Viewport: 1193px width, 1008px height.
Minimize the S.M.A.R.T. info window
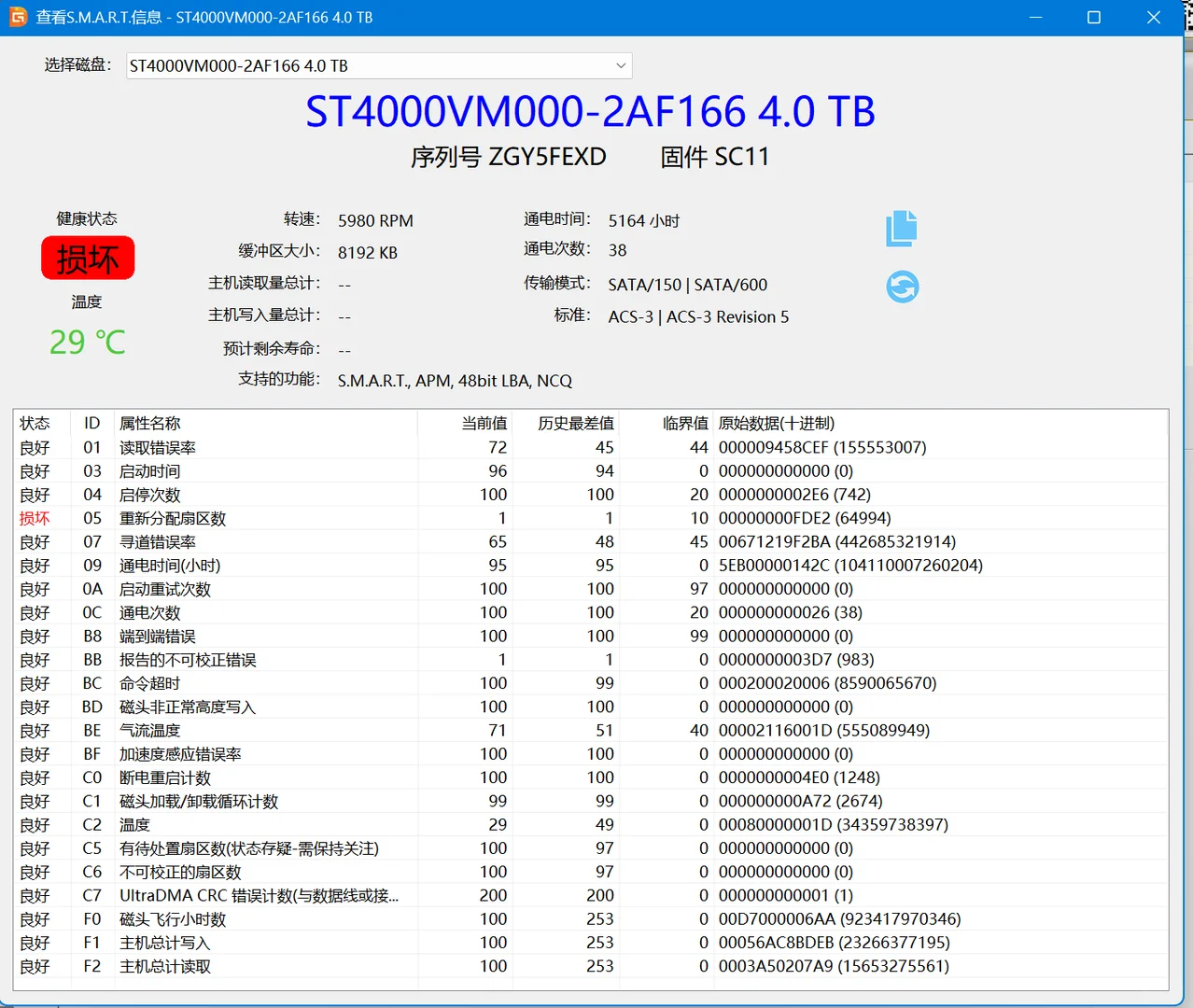(x=1035, y=17)
